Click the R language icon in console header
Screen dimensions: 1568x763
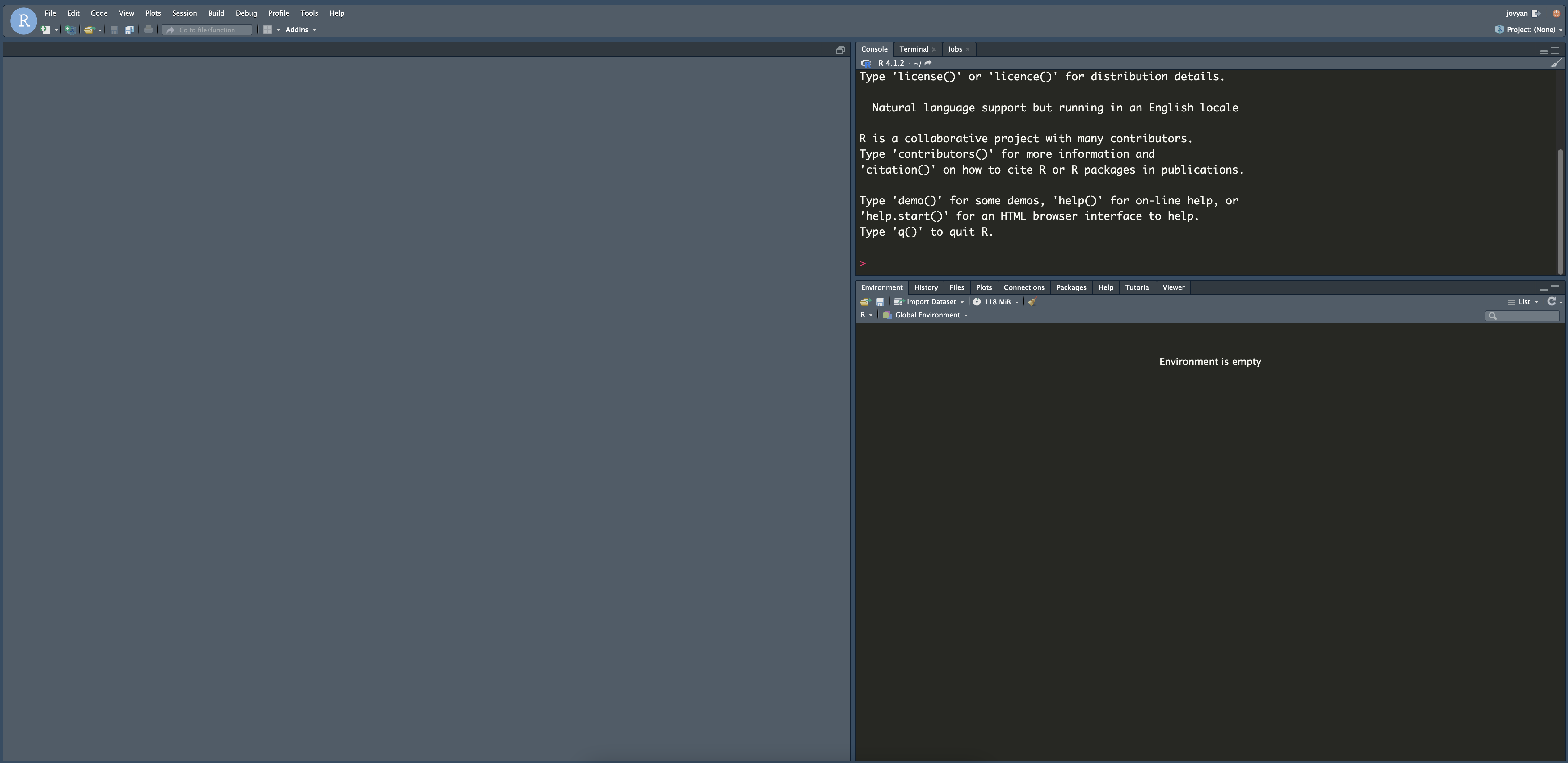point(866,63)
